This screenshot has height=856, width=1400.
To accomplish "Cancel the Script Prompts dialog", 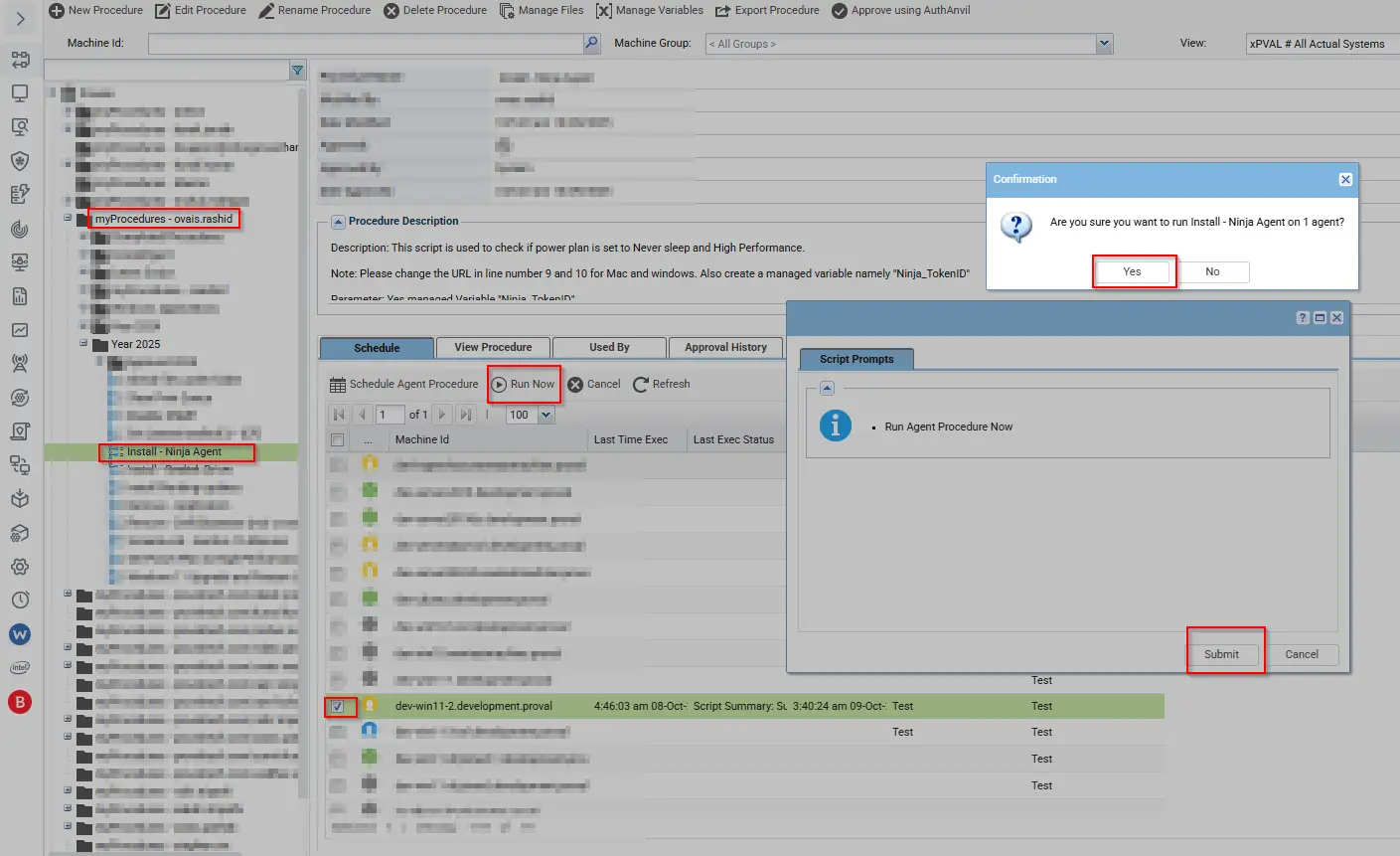I will coord(1302,654).
